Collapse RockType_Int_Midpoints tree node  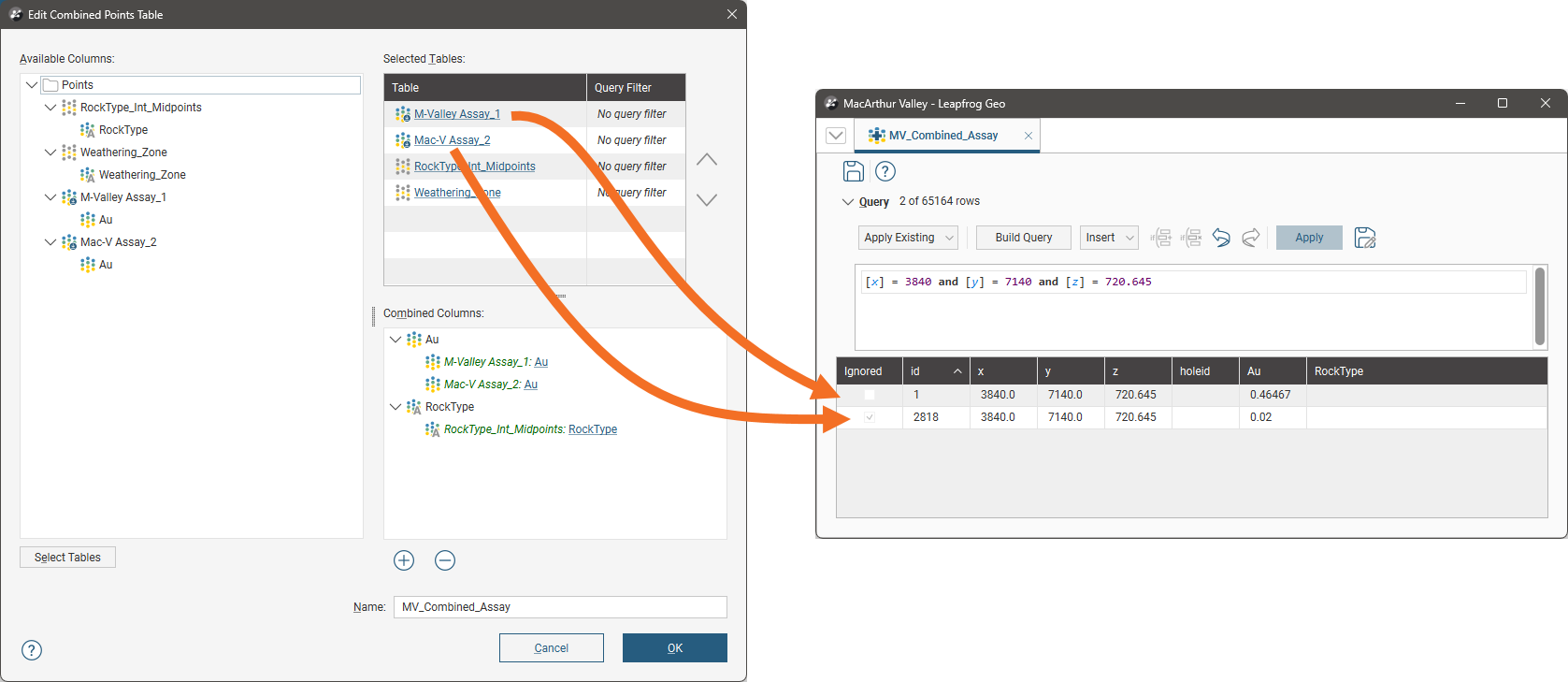click(50, 108)
